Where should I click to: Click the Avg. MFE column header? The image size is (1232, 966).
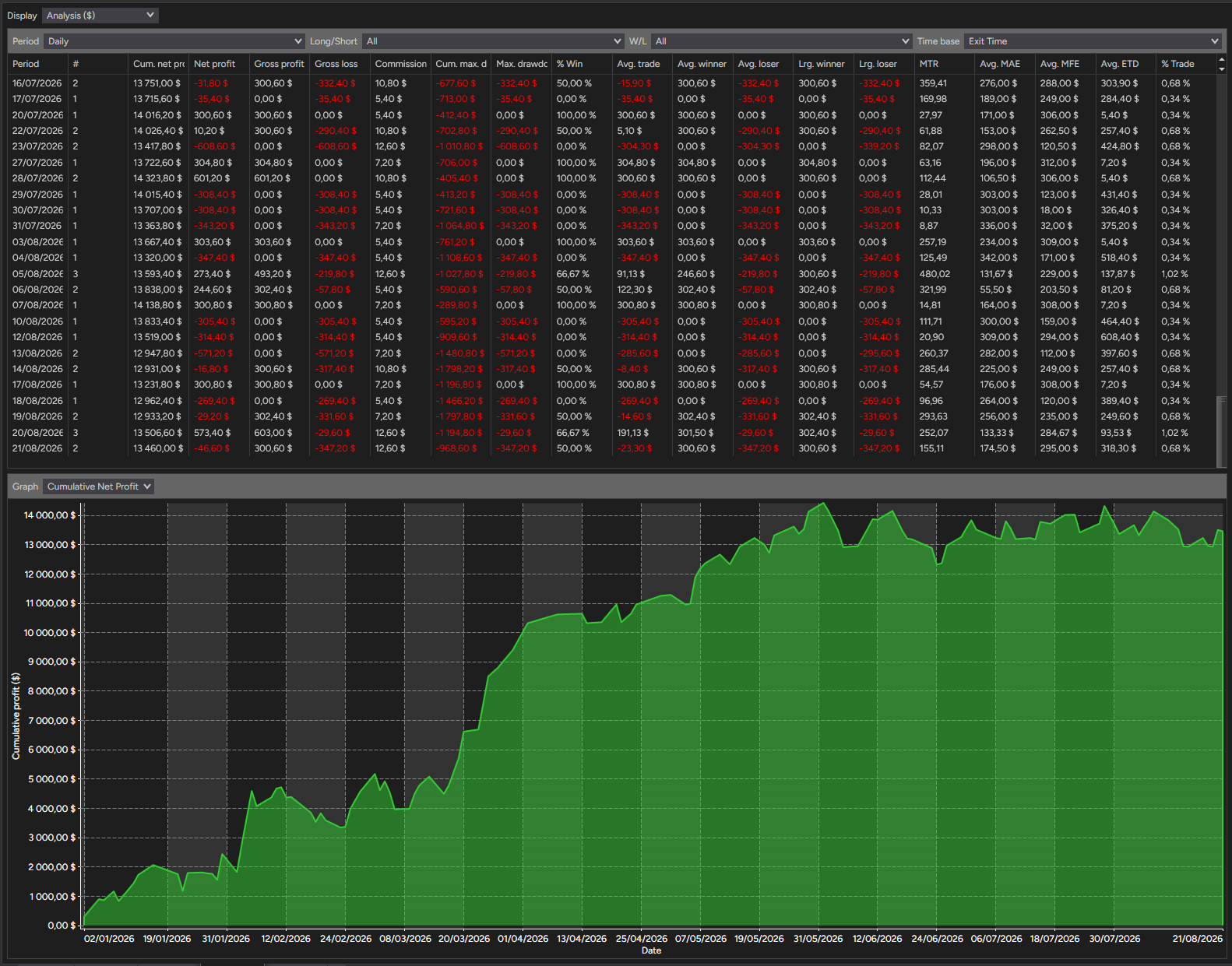tap(1065, 64)
